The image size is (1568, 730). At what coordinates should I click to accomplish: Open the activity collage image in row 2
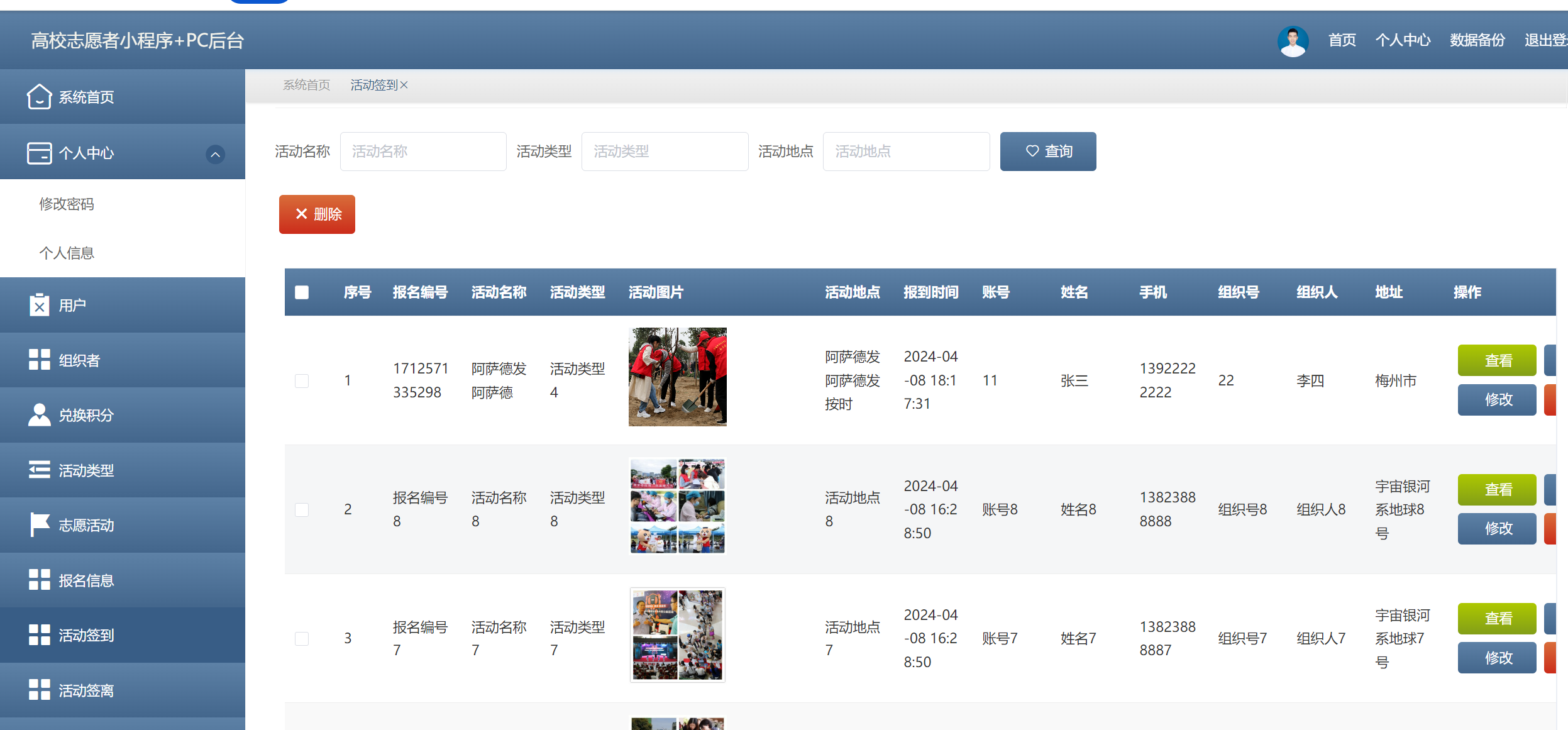coord(678,506)
